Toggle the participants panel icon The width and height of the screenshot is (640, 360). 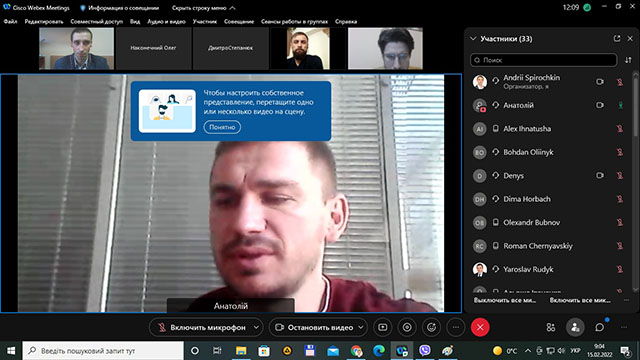575,327
